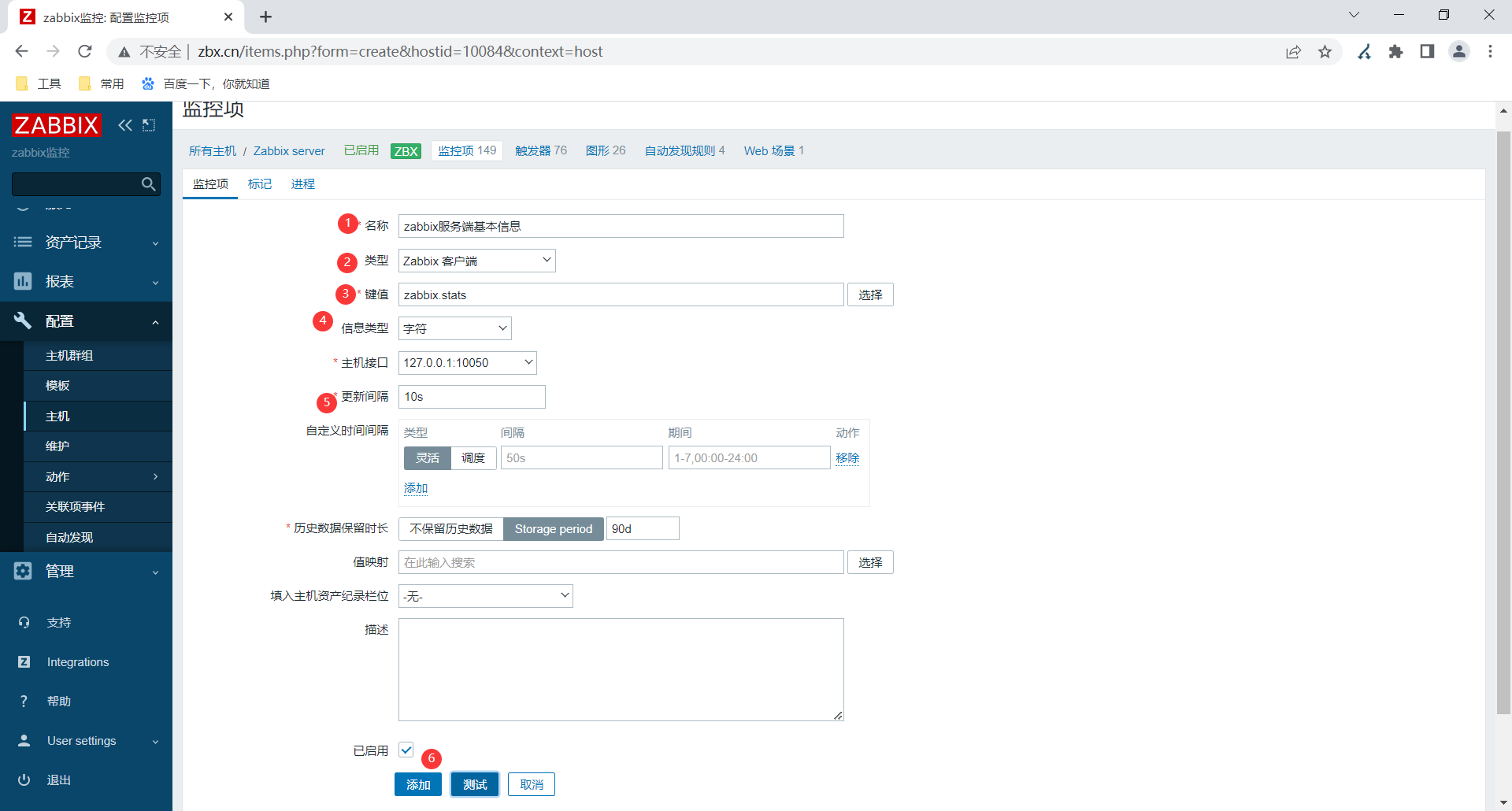The height and width of the screenshot is (811, 1512).
Task: Click the page vertical scrollbar
Action: [1503, 423]
